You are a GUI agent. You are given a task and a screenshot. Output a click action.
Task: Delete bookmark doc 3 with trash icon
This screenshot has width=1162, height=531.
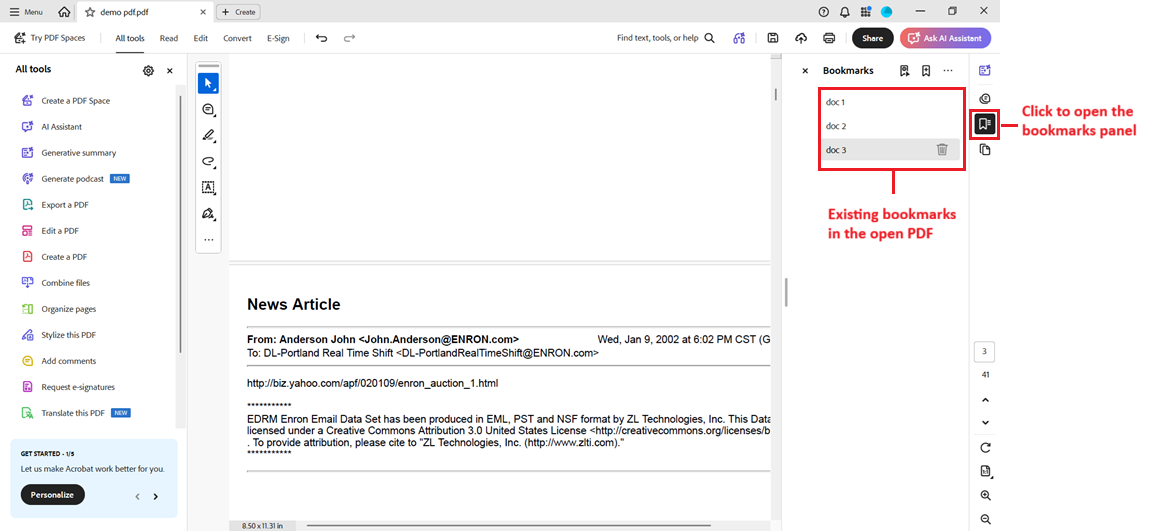[x=942, y=150]
